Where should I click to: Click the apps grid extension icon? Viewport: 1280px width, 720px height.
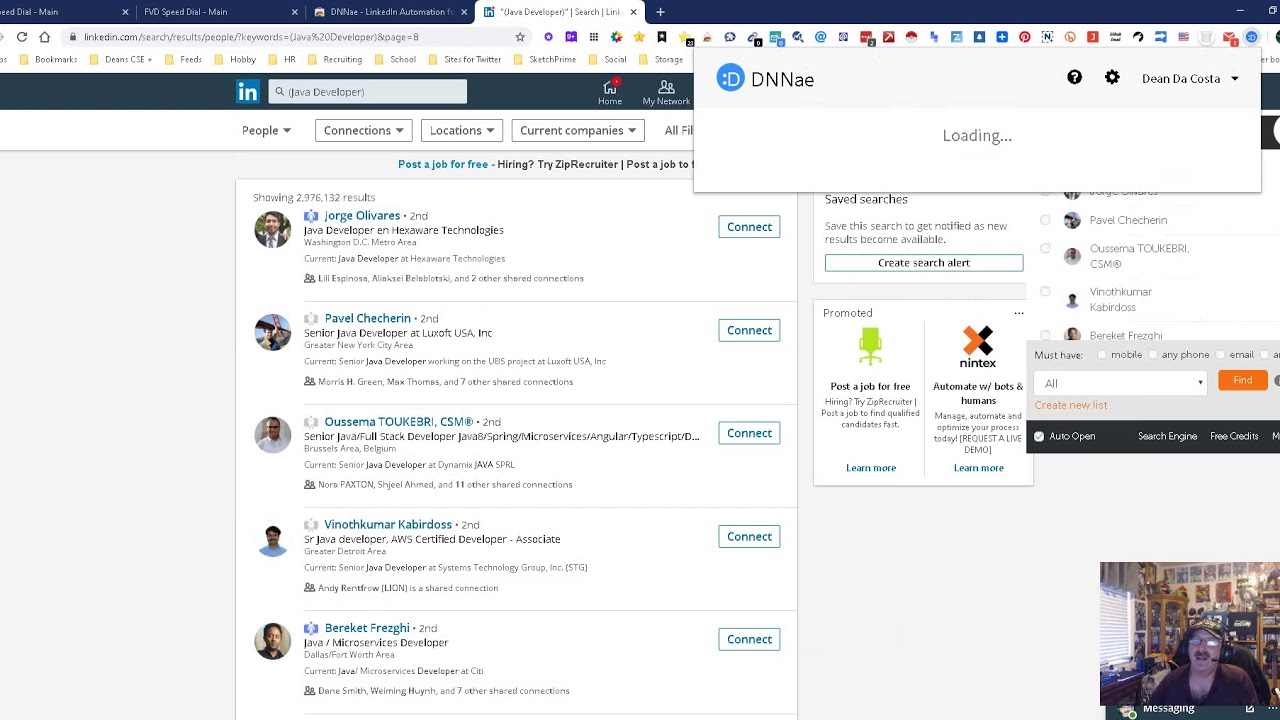coord(594,37)
